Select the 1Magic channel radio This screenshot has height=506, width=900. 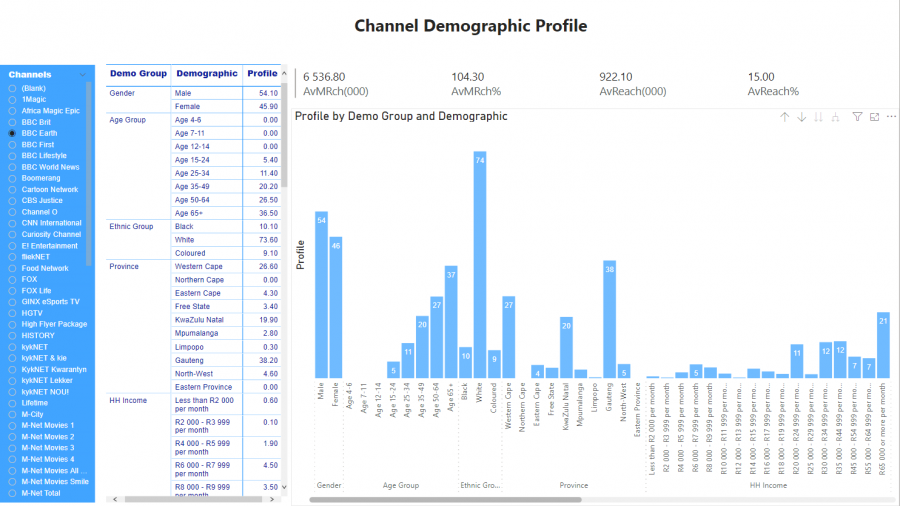[12, 99]
